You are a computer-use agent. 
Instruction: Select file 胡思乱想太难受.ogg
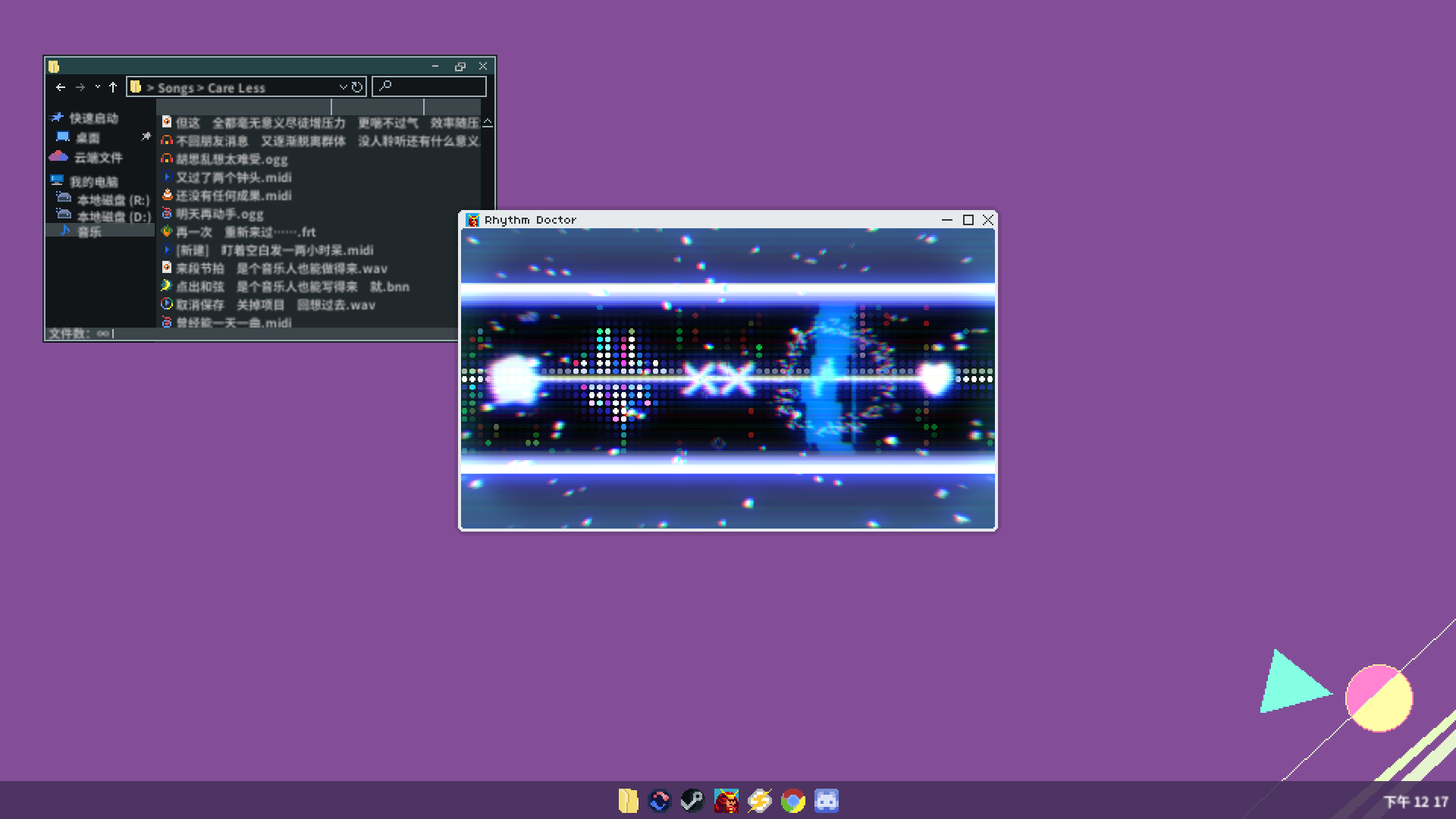(231, 159)
